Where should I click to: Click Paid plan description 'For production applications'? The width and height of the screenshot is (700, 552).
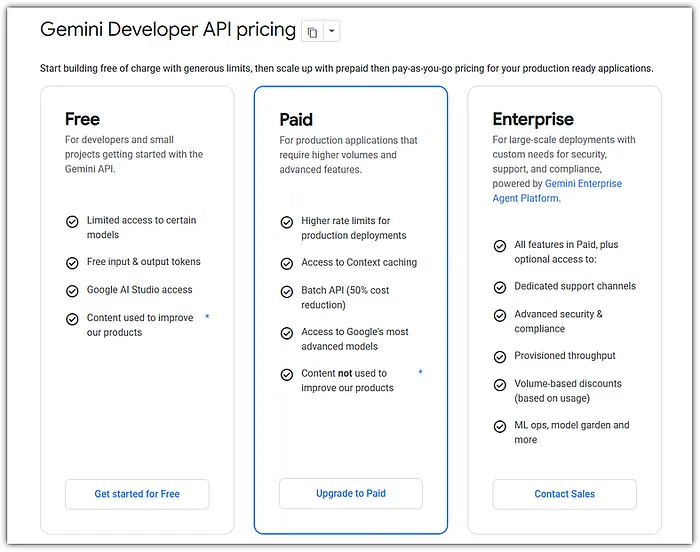click(348, 155)
